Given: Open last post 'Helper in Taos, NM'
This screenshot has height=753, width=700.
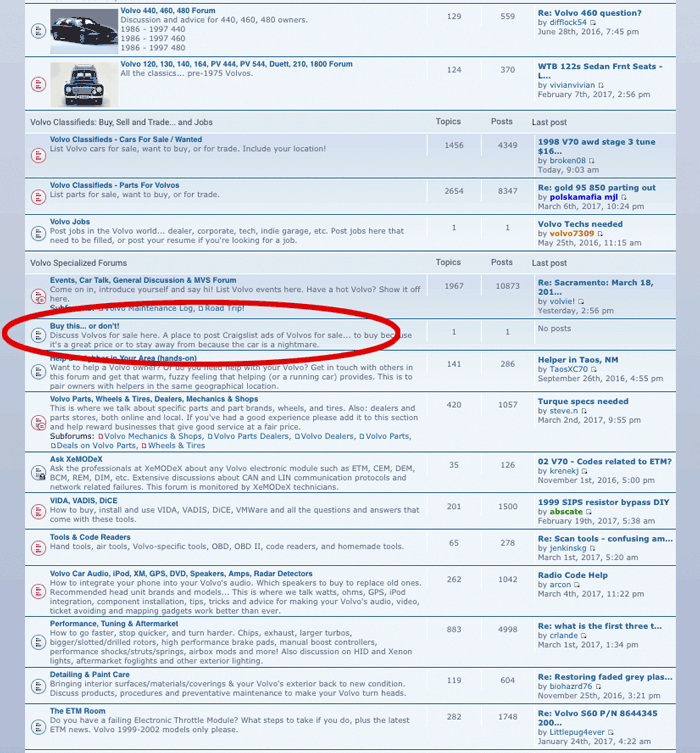Looking at the screenshot, I should [578, 360].
